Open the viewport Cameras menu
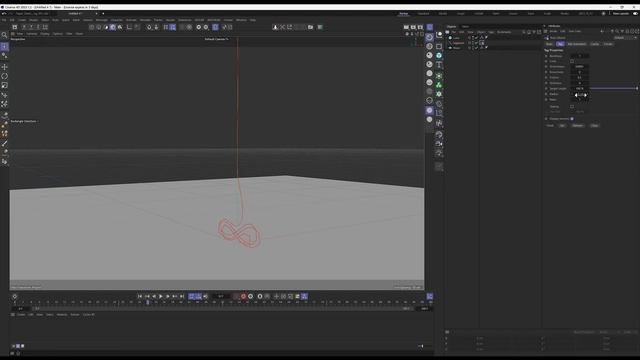This screenshot has width=640, height=360. 31,34
